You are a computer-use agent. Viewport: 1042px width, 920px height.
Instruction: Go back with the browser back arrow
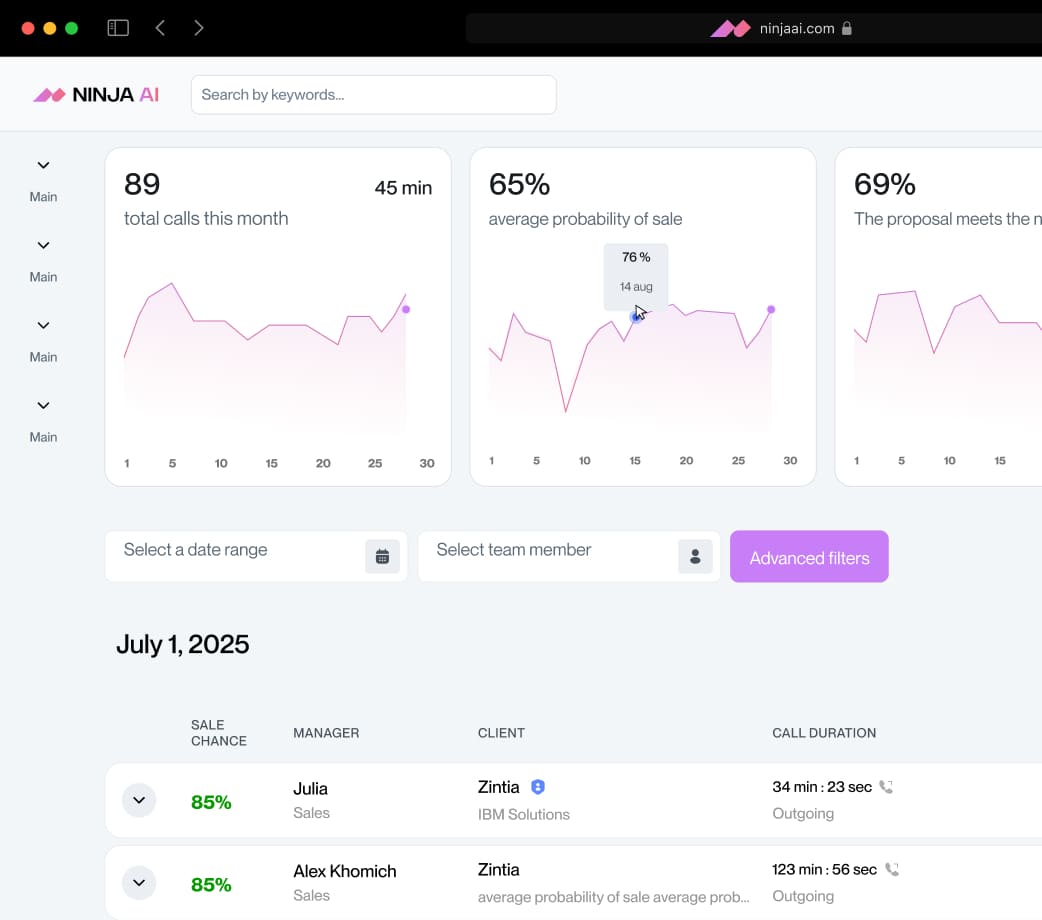point(160,28)
